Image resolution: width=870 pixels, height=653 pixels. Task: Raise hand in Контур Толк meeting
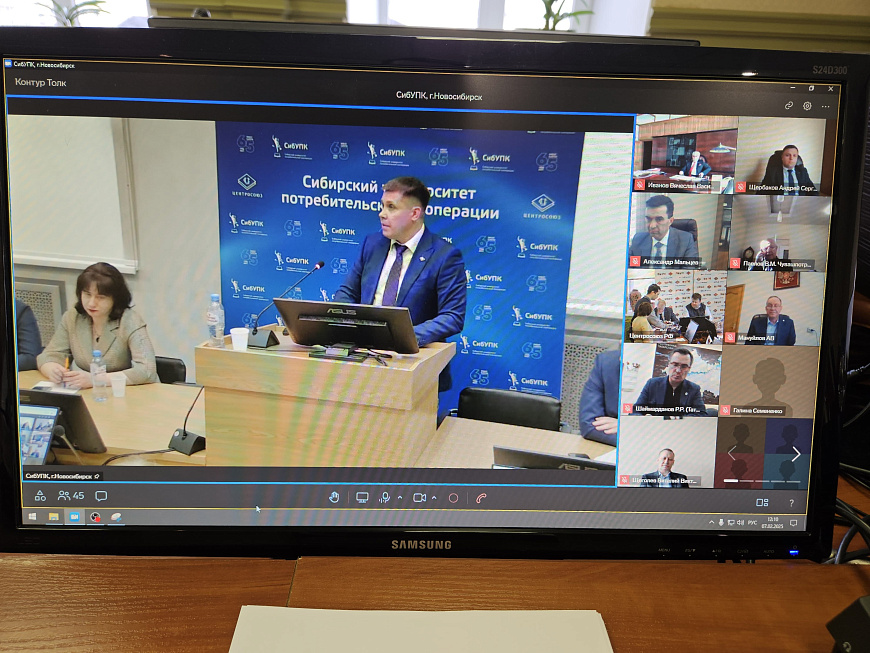click(334, 497)
